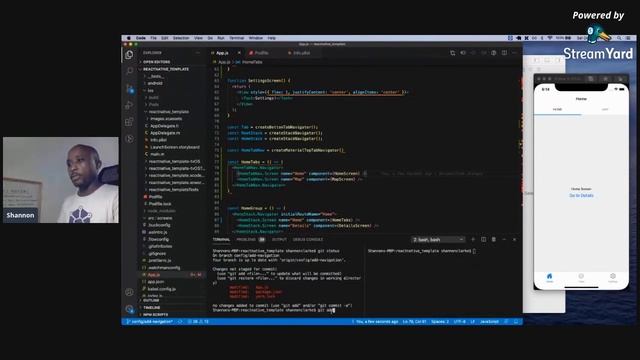
Task: Open .watchmanconfig file
Action: [164, 268]
